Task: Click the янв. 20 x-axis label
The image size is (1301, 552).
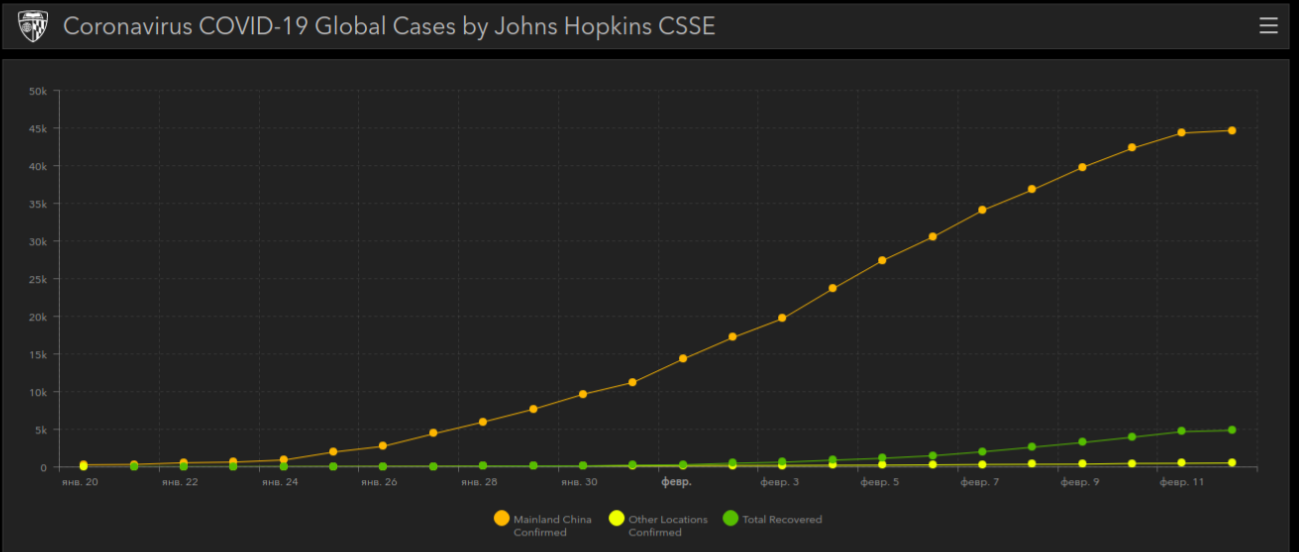Action: [83, 482]
